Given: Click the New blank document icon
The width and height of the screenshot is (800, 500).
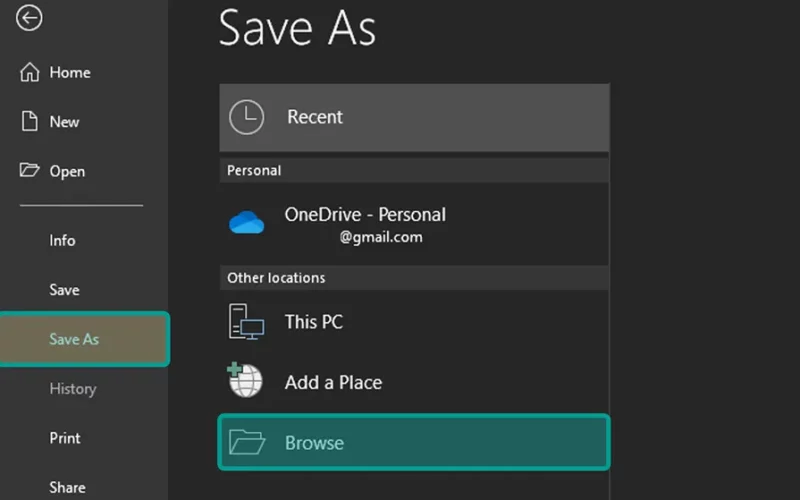Looking at the screenshot, I should [30, 121].
